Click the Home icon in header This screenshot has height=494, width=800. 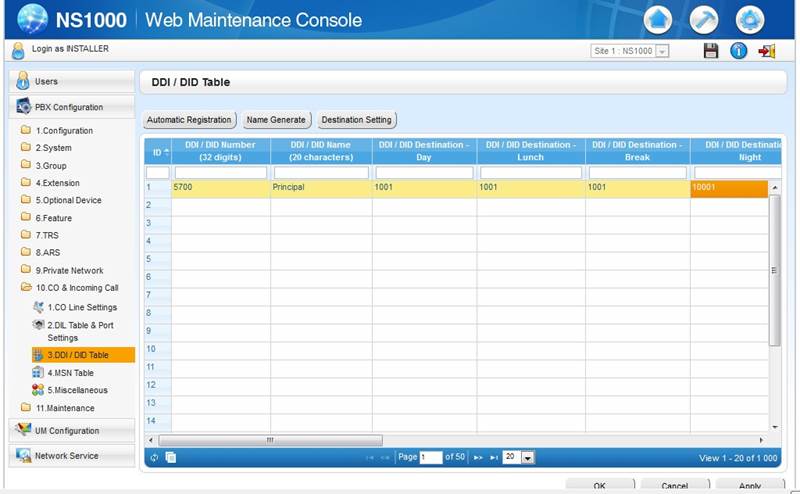tap(657, 19)
